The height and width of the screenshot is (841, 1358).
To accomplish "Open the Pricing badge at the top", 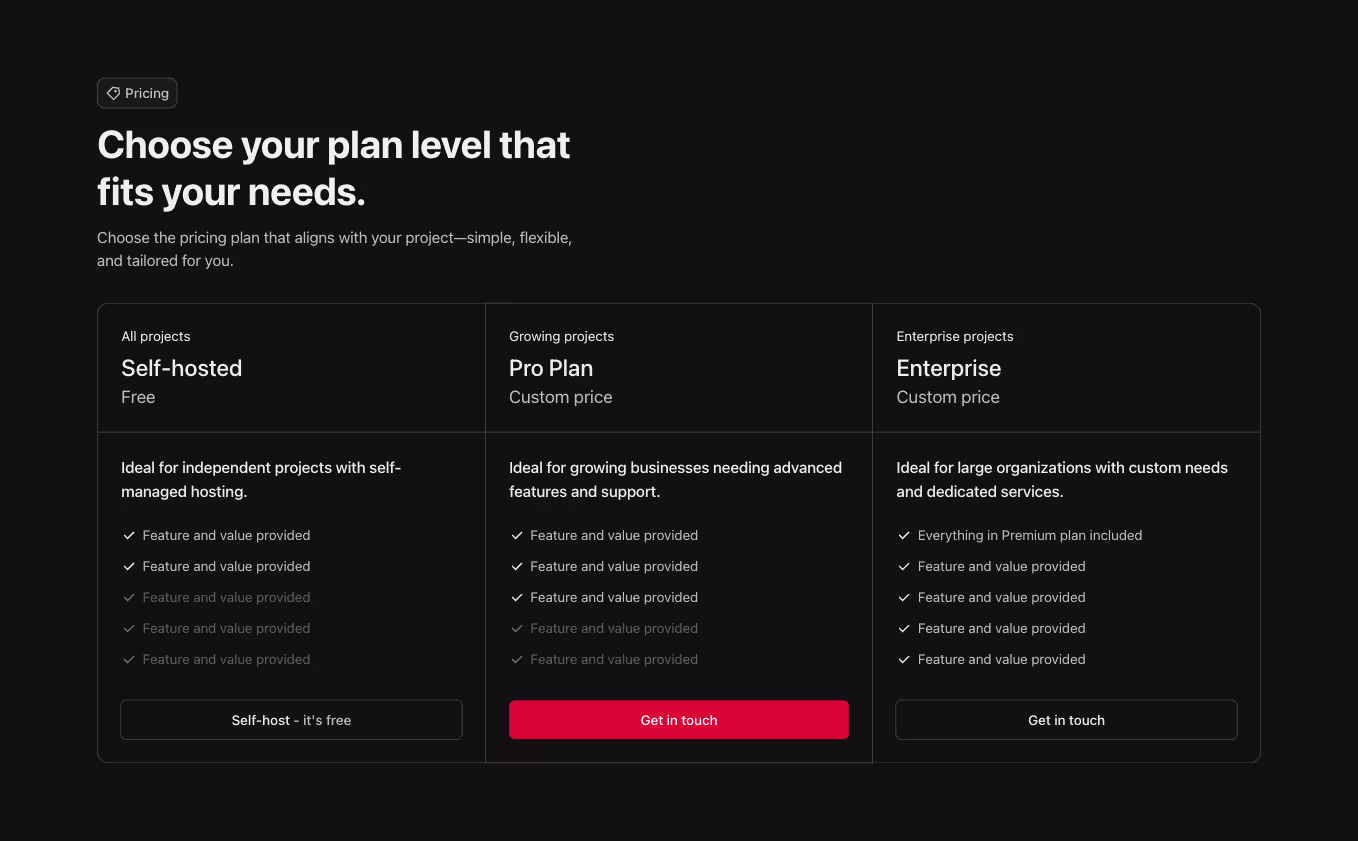I will (x=137, y=93).
